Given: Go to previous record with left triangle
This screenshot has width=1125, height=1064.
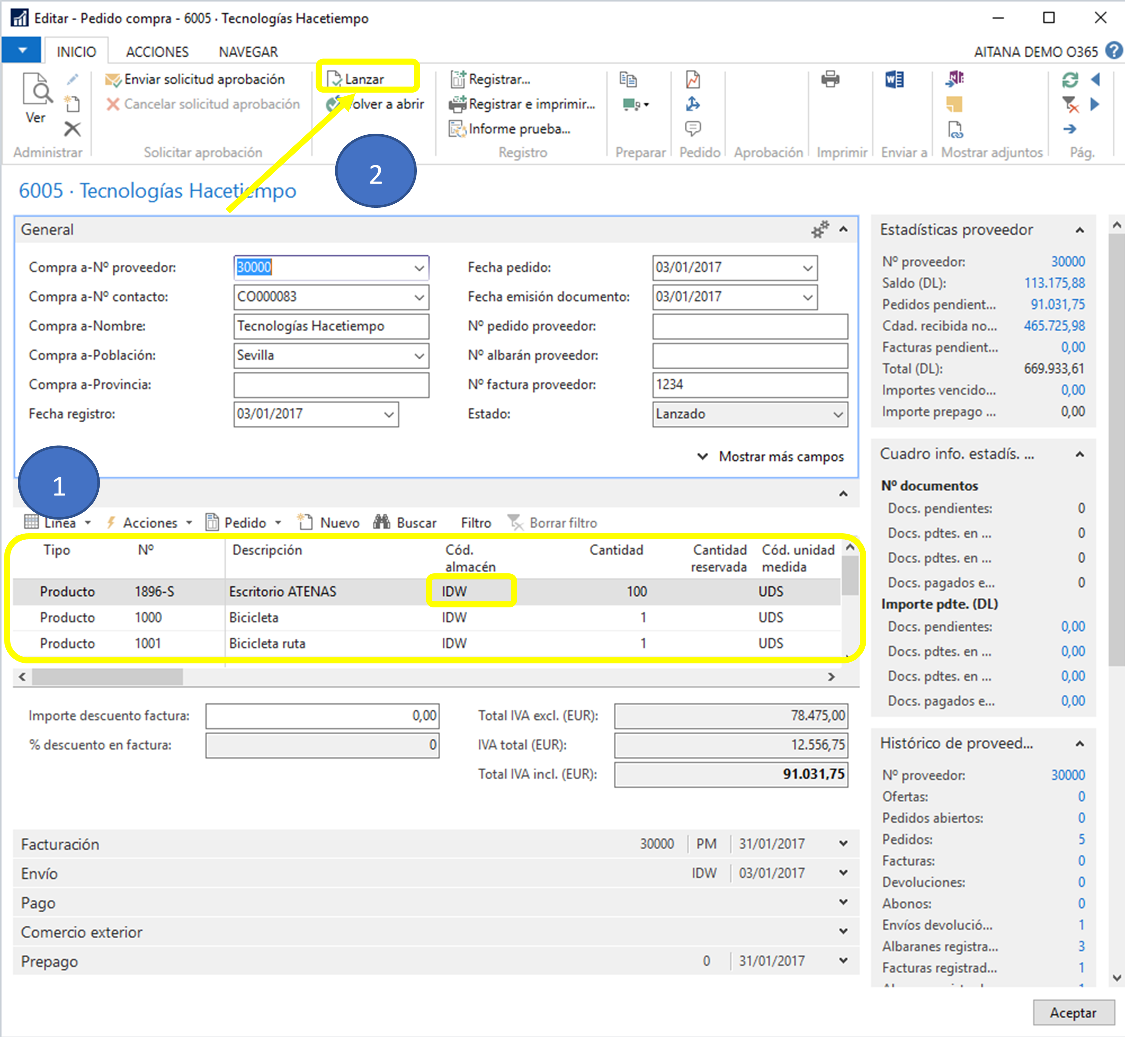Looking at the screenshot, I should pos(1095,80).
